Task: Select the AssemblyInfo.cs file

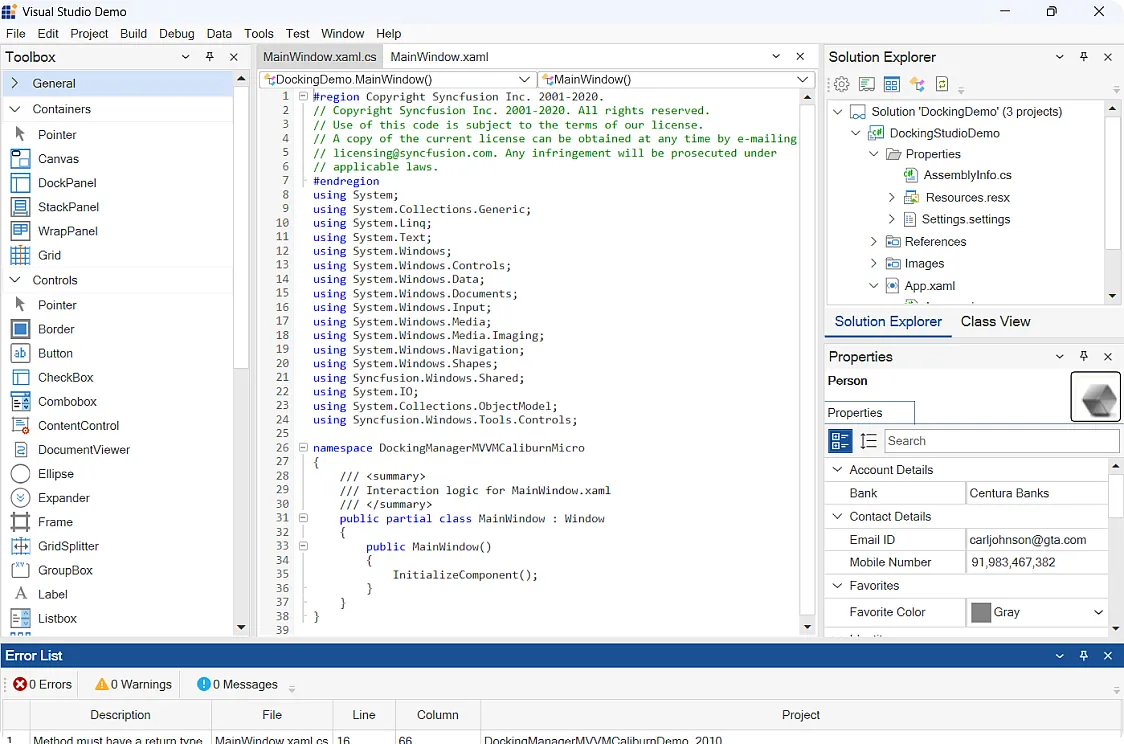Action: [967, 175]
